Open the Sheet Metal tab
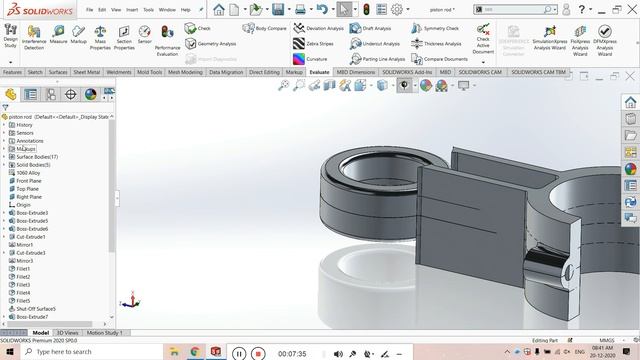 coord(87,72)
